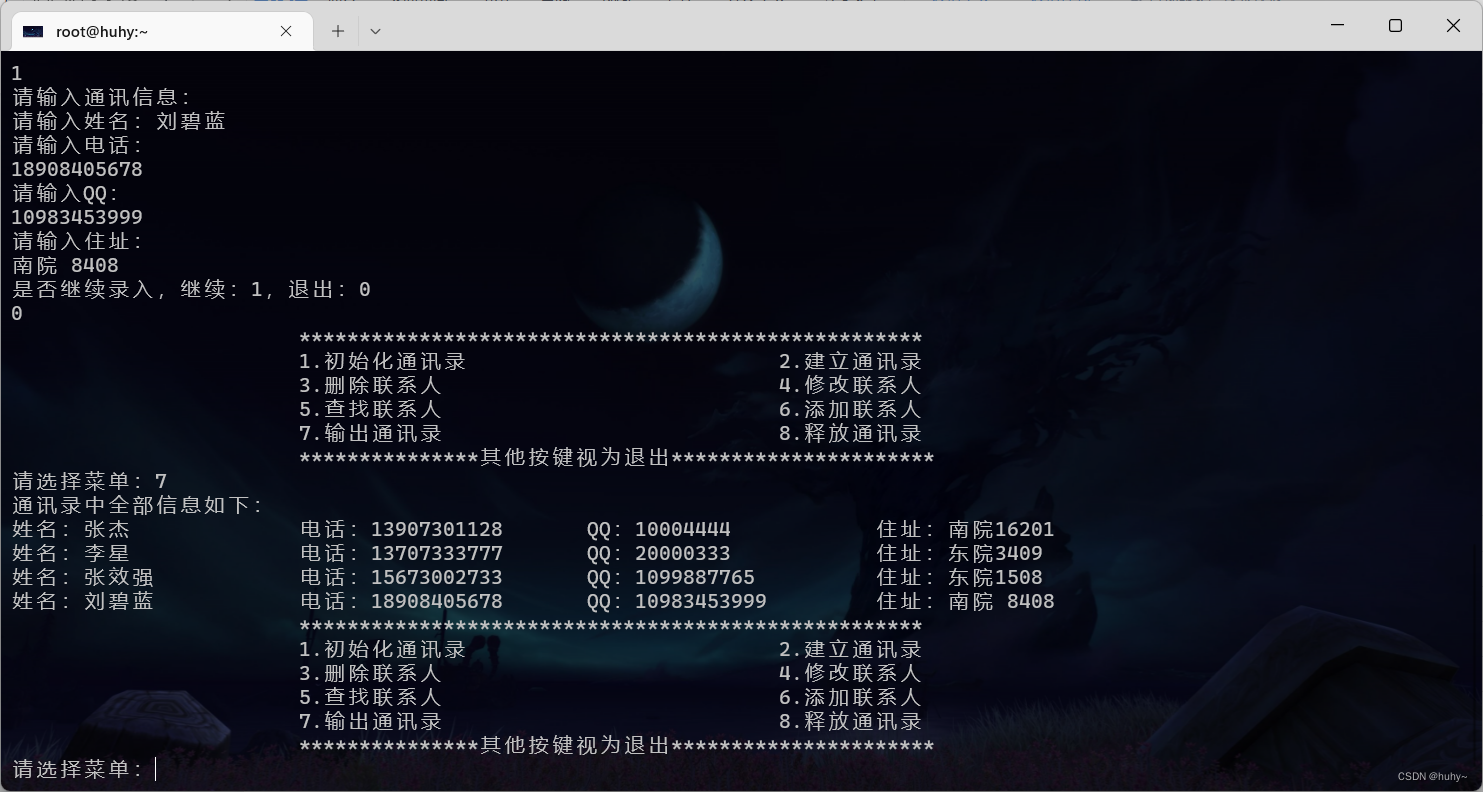Minimize the terminal window
Image resolution: width=1483 pixels, height=792 pixels.
point(1337,25)
